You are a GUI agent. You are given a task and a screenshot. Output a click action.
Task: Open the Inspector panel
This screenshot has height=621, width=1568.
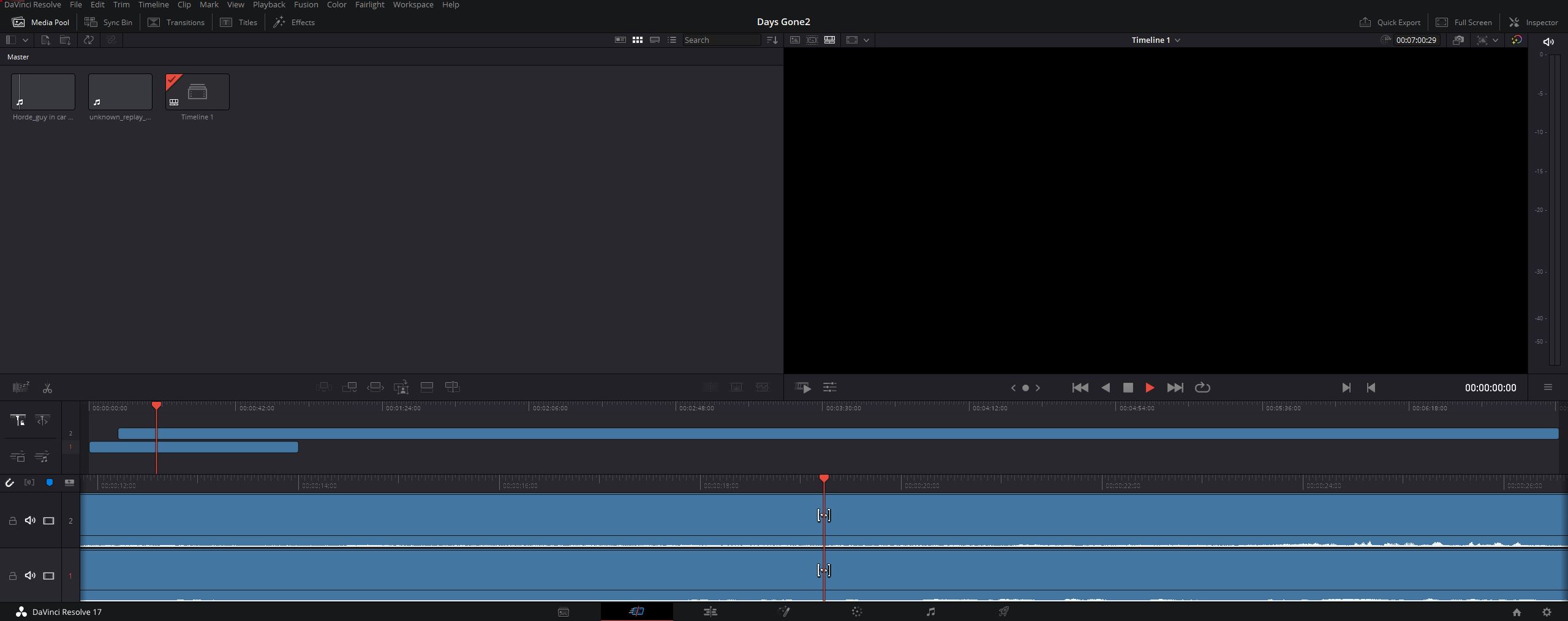[x=1534, y=22]
